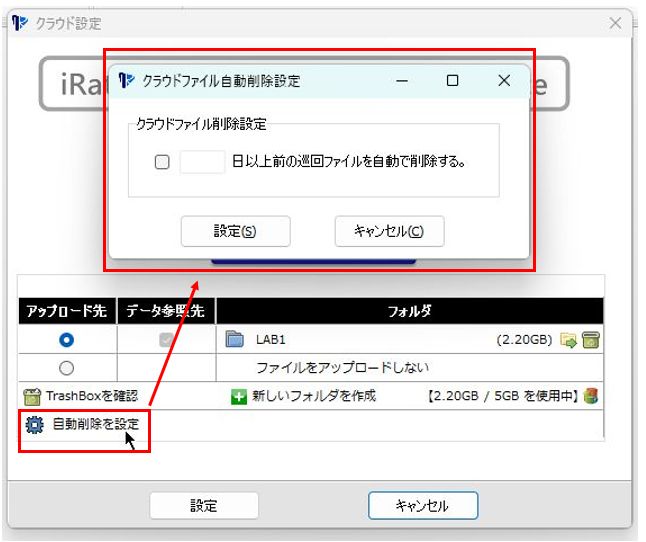Click 設定 button at bottom of cloud settings

click(204, 506)
